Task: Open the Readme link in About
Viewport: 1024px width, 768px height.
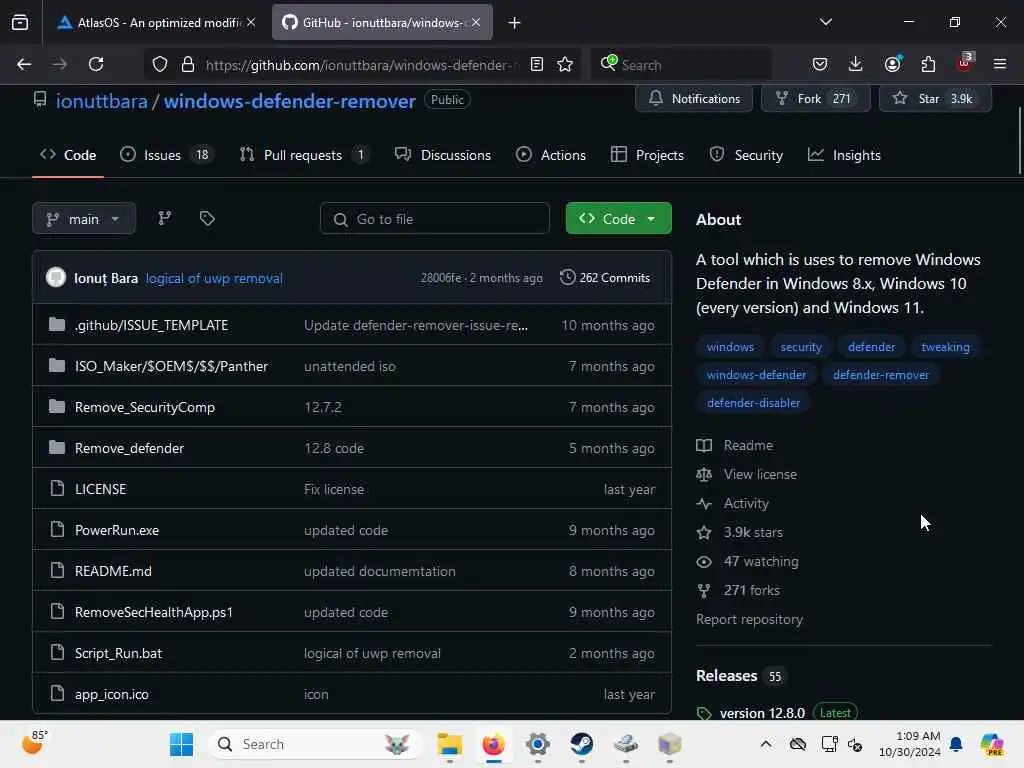Action: pos(748,445)
